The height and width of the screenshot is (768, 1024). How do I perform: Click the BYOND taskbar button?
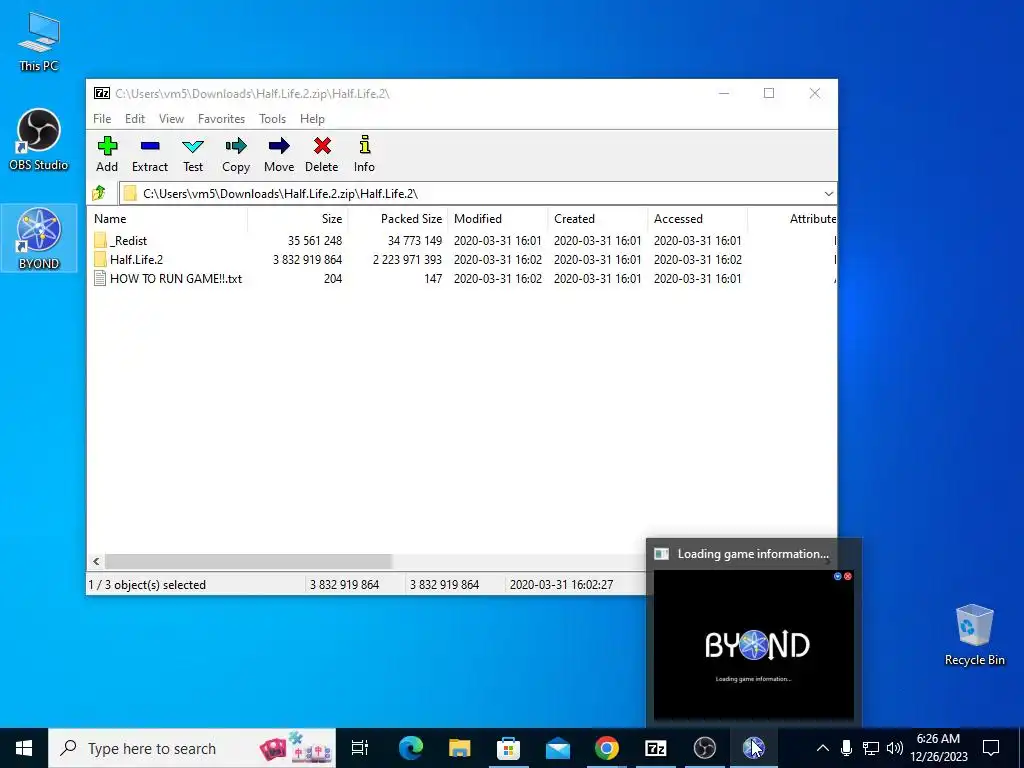coord(754,748)
